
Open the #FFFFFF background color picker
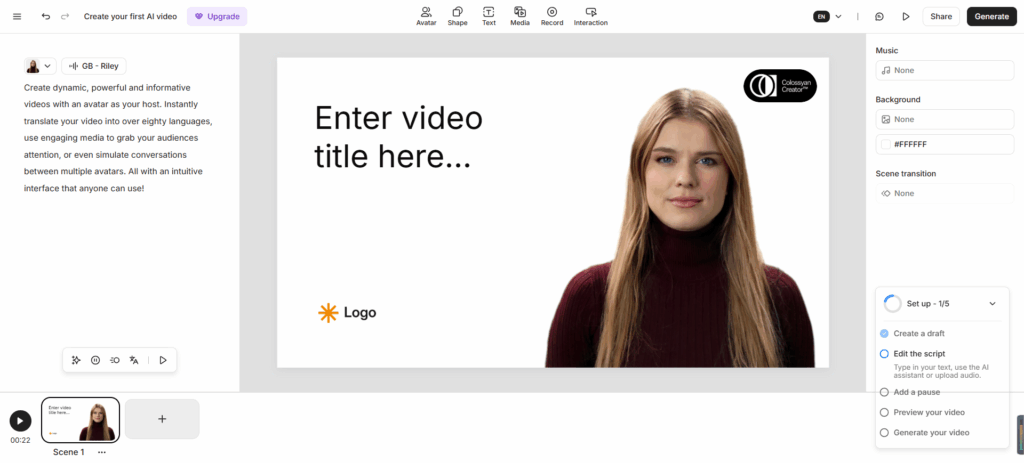[x=944, y=144]
